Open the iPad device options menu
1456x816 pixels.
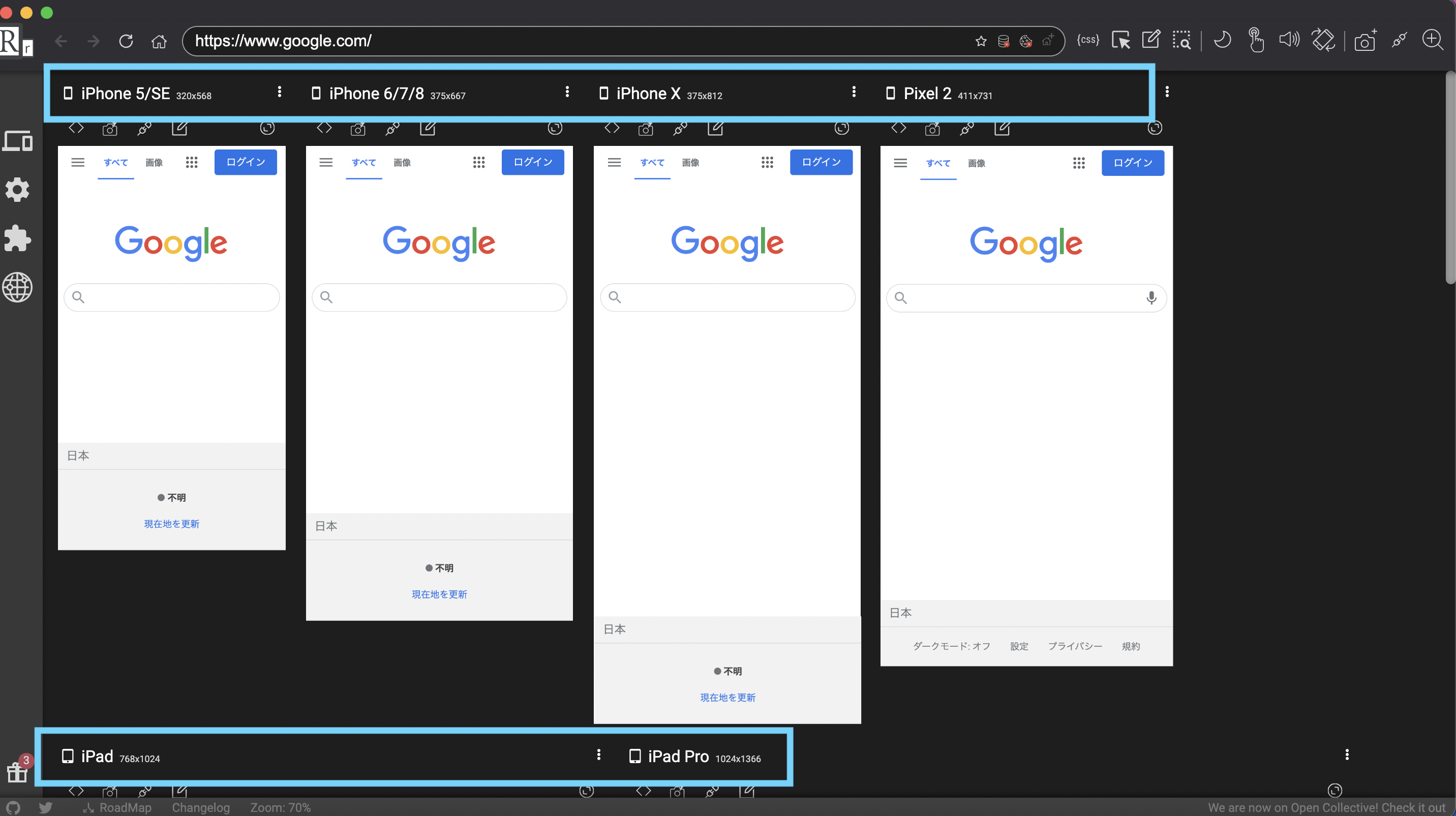(598, 754)
